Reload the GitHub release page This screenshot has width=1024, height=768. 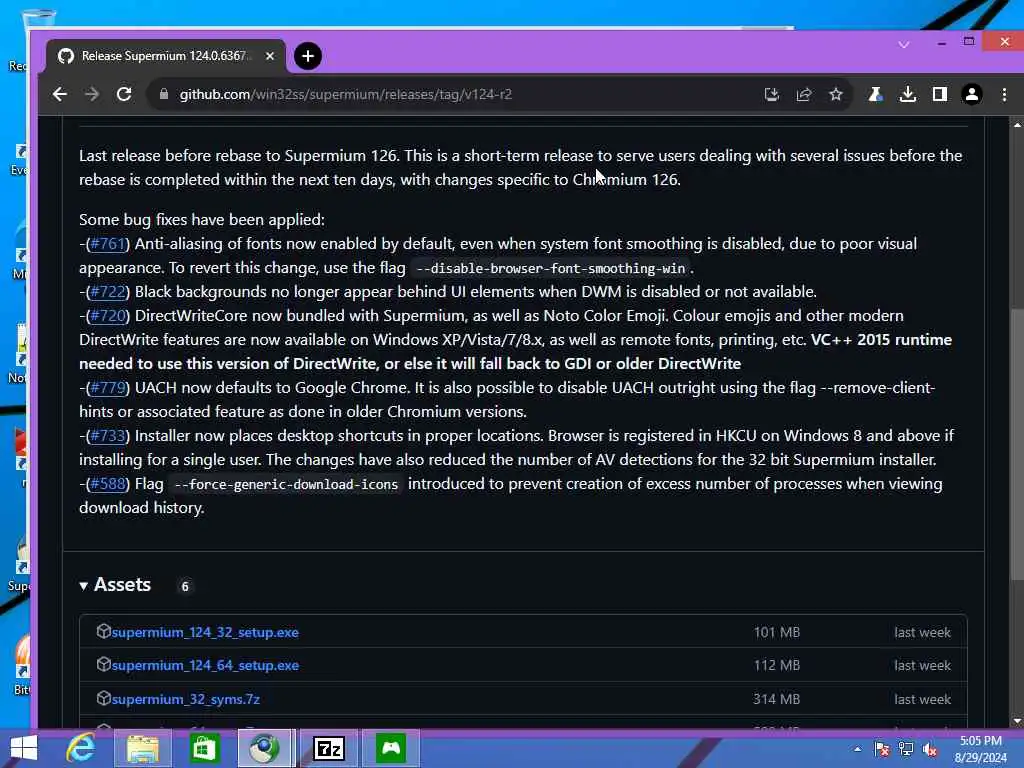point(124,95)
